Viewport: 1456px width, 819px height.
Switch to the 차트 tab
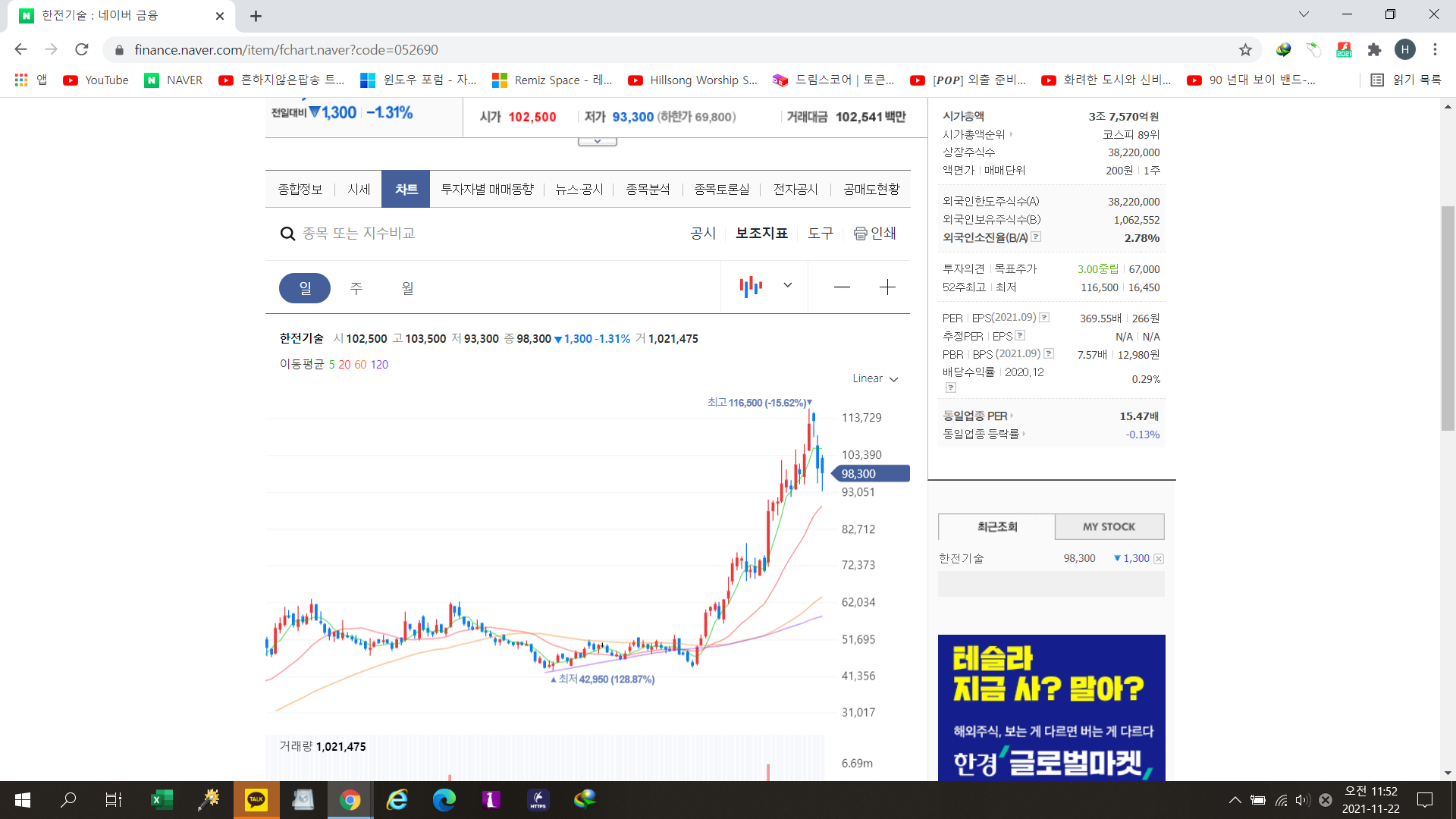tap(406, 189)
